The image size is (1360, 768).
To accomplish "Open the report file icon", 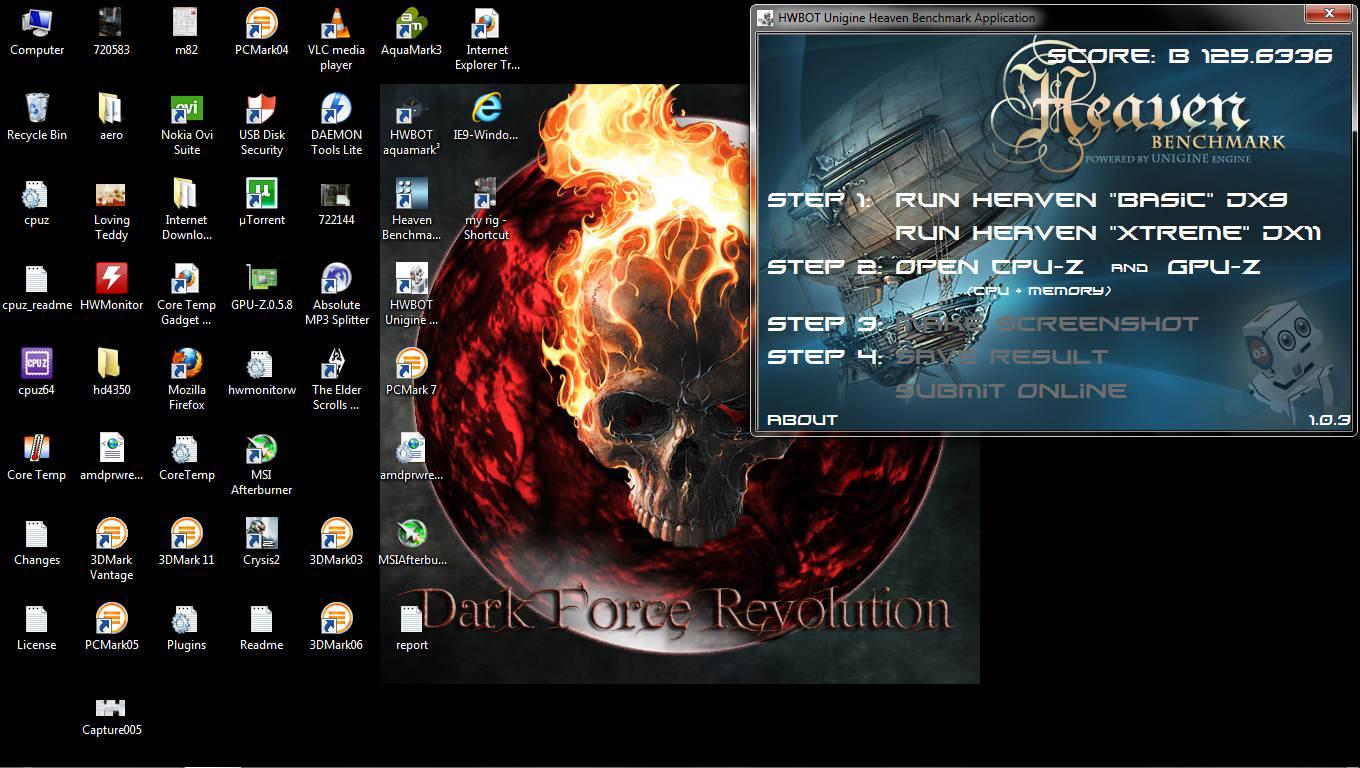I will click(411, 628).
